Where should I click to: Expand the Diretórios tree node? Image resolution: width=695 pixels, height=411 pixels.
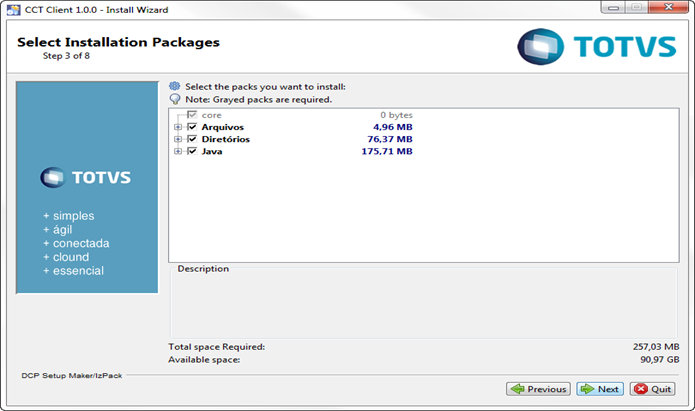pyautogui.click(x=178, y=139)
